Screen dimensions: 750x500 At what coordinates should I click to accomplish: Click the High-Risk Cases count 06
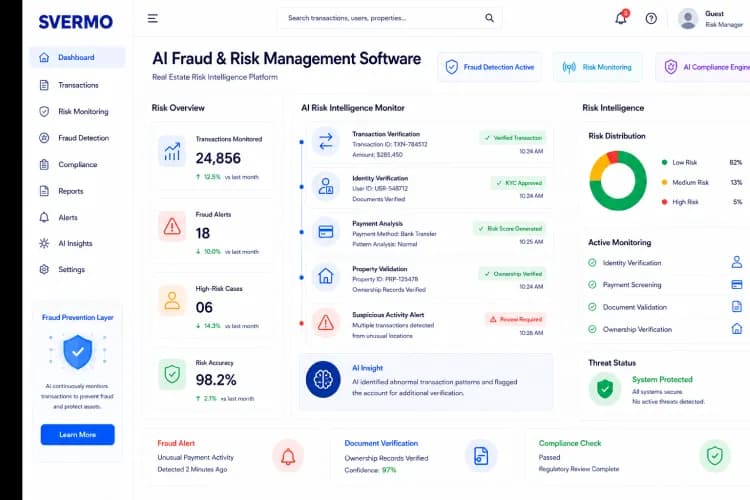(204, 308)
